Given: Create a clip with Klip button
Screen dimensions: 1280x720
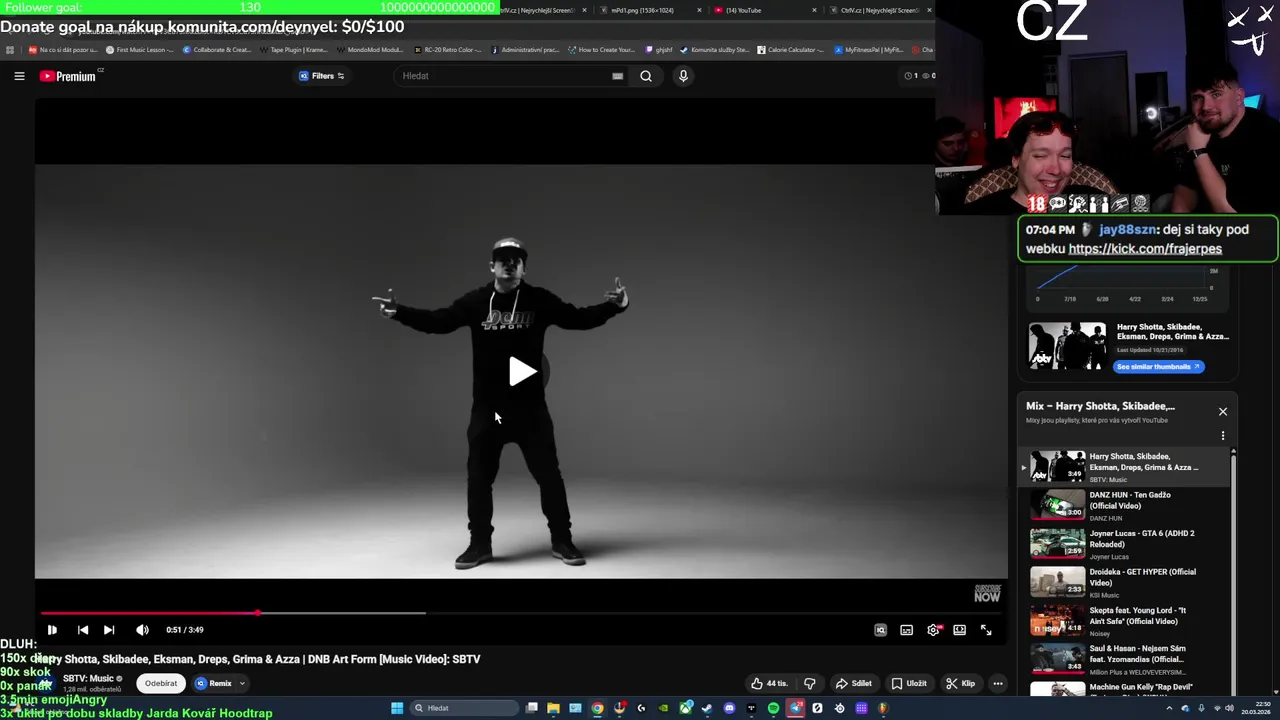Looking at the screenshot, I should pos(960,684).
